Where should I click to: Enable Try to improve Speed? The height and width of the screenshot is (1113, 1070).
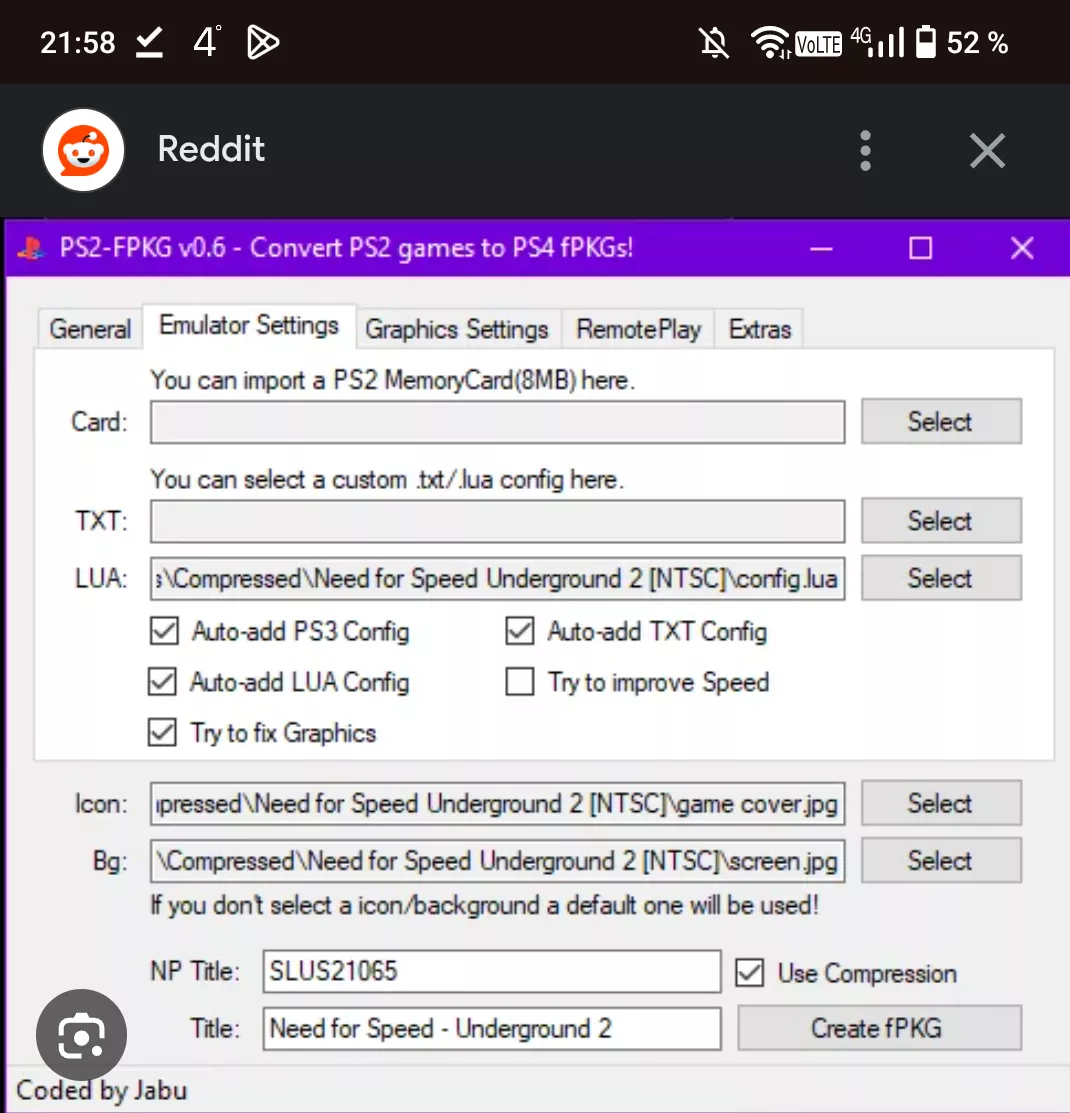(x=520, y=683)
